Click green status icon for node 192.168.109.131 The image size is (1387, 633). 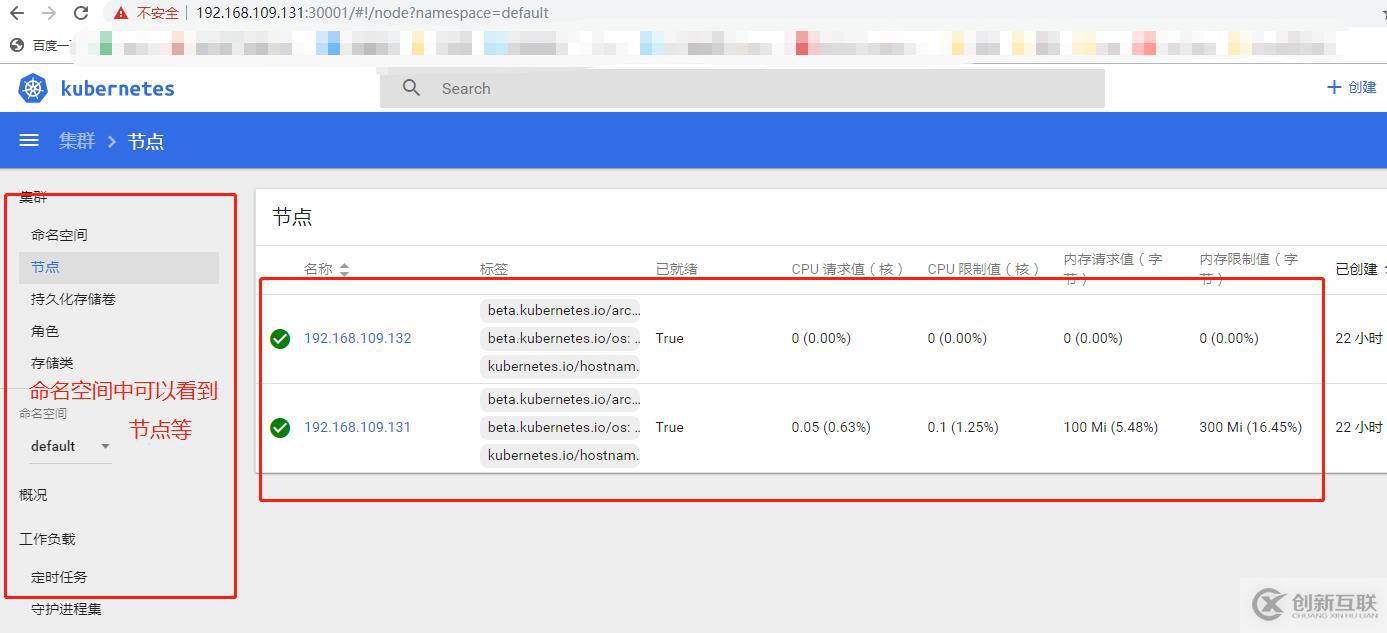point(280,428)
